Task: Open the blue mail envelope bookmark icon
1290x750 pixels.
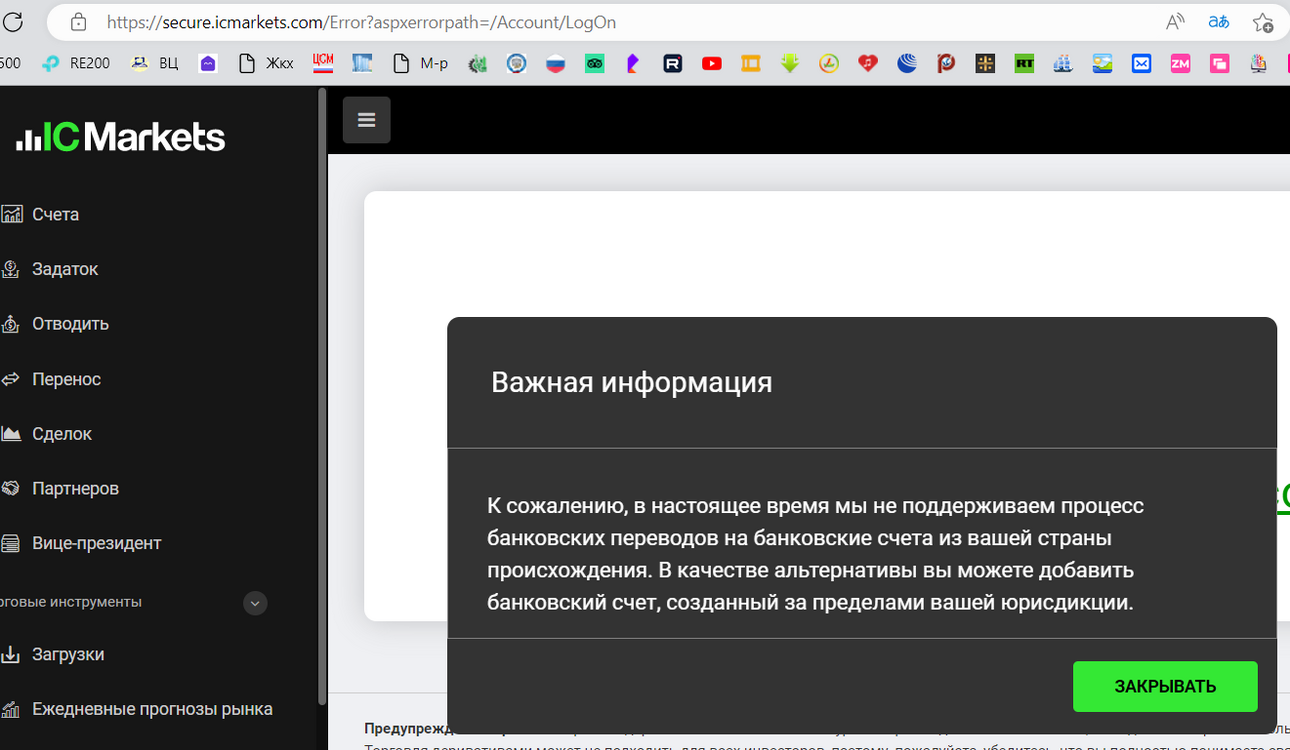Action: [x=1141, y=63]
